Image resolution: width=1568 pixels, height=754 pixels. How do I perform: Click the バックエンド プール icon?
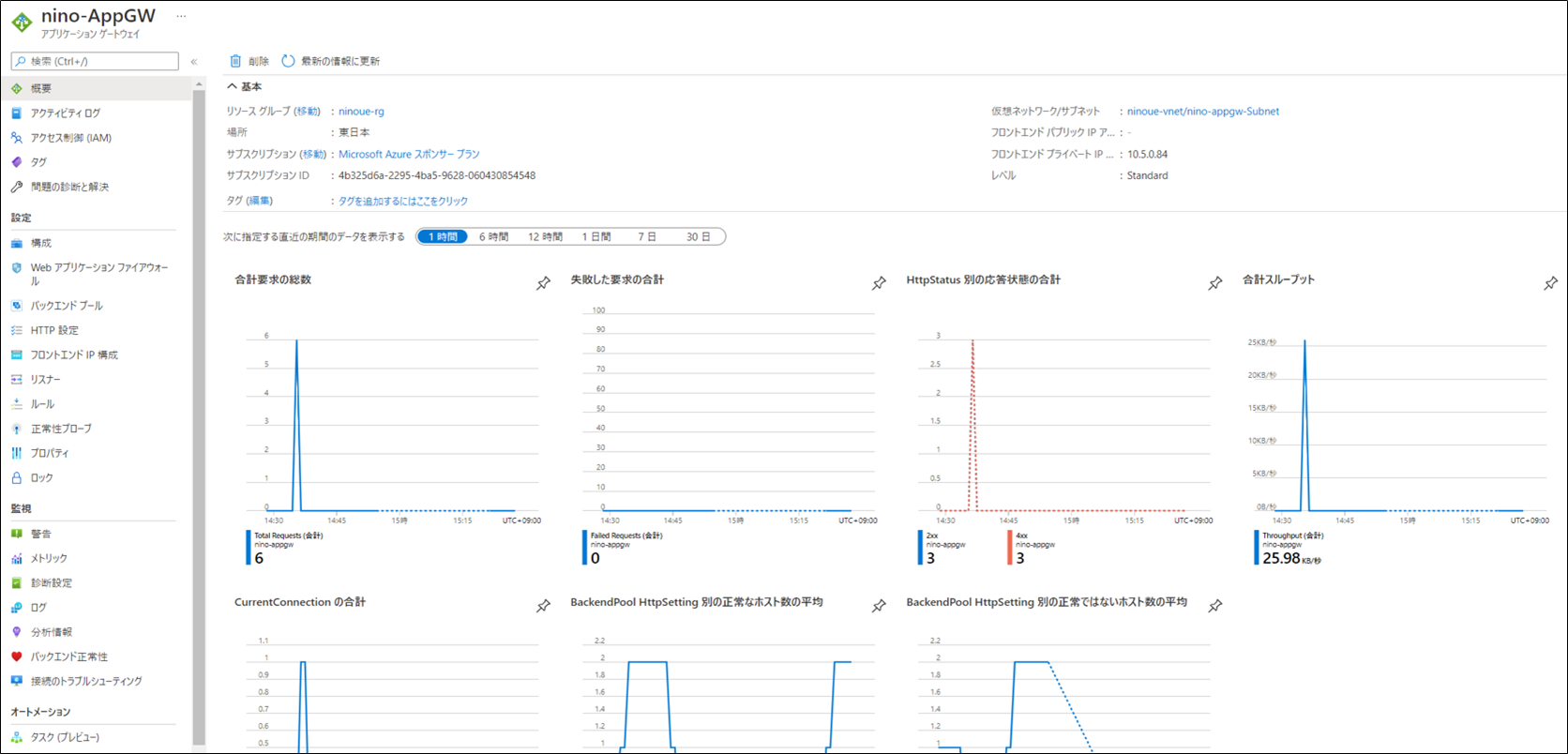17,306
